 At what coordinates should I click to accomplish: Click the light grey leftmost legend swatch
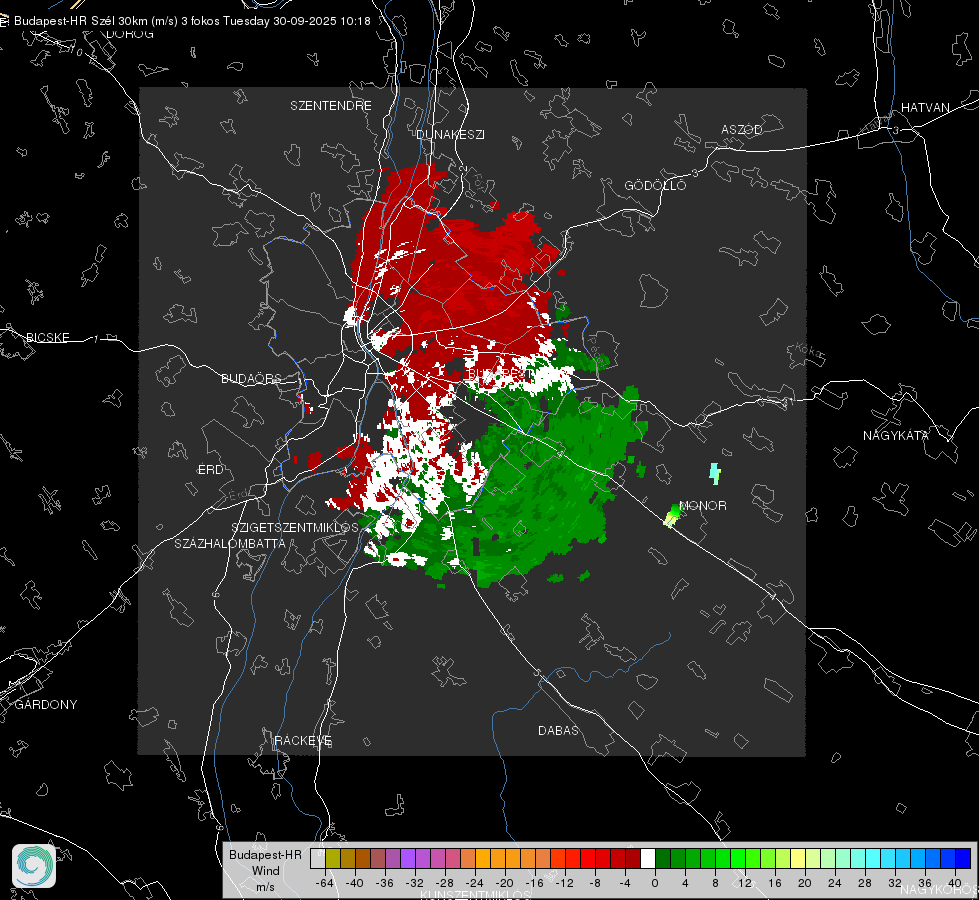click(318, 858)
